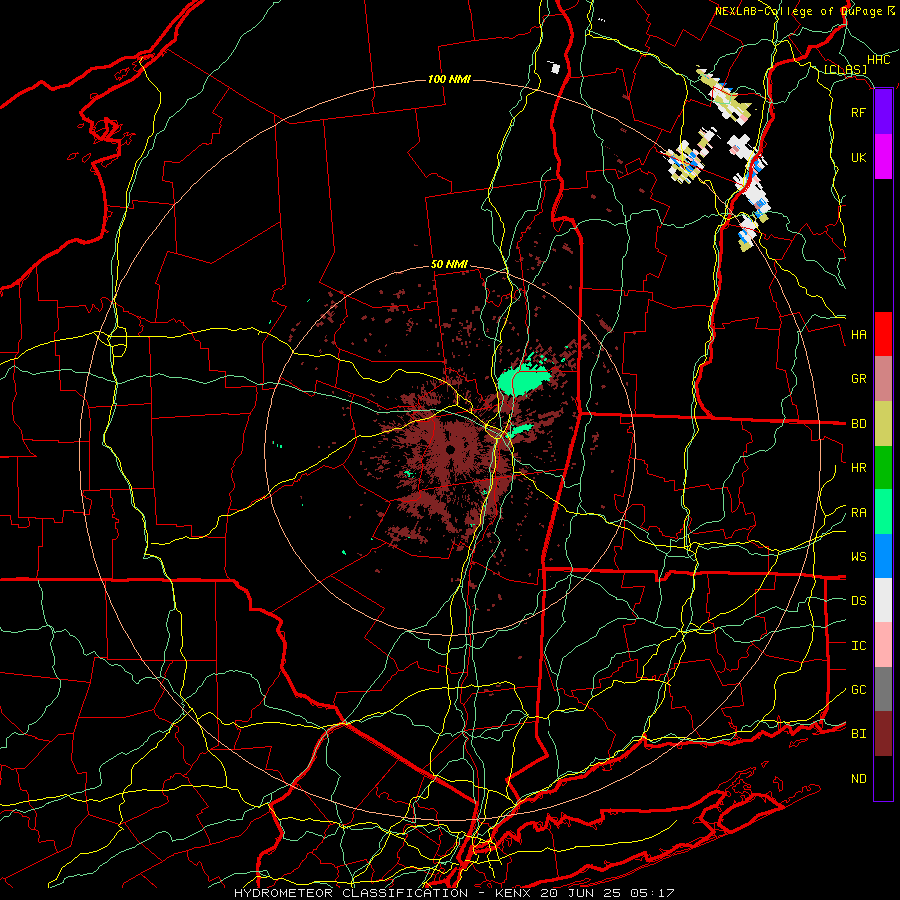Click the WS legend label

click(x=858, y=557)
